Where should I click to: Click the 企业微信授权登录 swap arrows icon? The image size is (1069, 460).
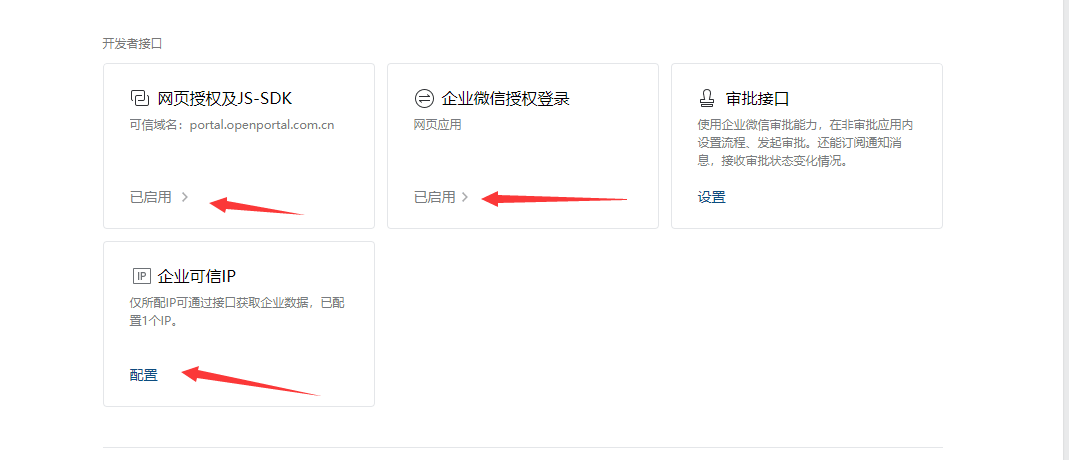(423, 99)
